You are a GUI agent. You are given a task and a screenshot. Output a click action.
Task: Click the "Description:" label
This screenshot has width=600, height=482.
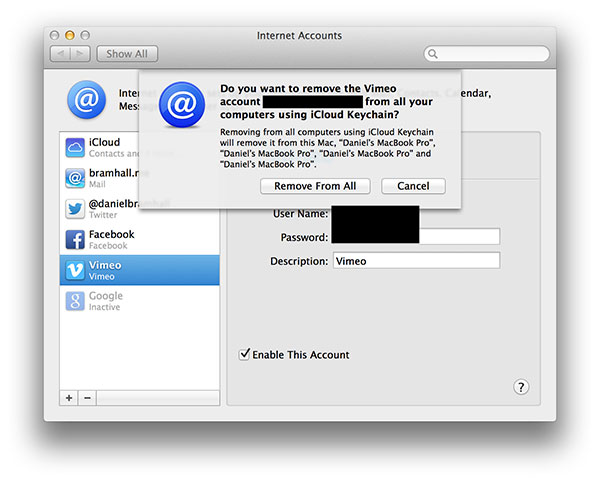[299, 261]
